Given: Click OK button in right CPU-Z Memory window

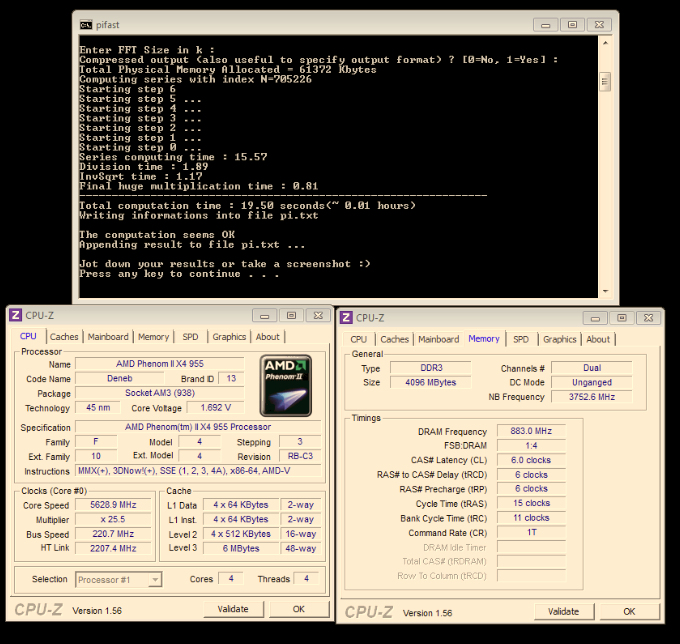Looking at the screenshot, I should coord(629,611).
